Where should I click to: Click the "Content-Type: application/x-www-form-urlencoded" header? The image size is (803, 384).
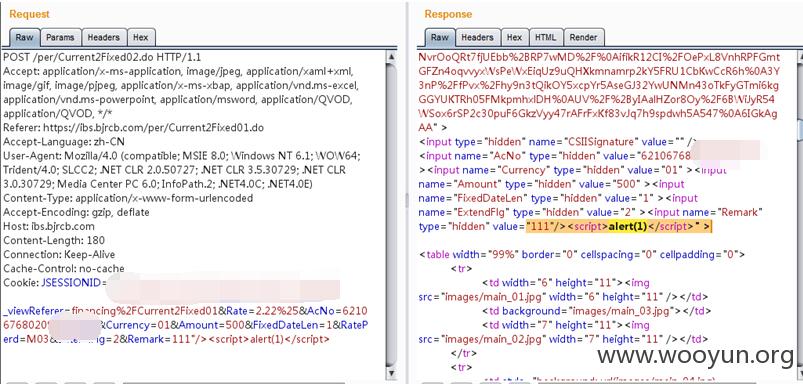coord(128,198)
